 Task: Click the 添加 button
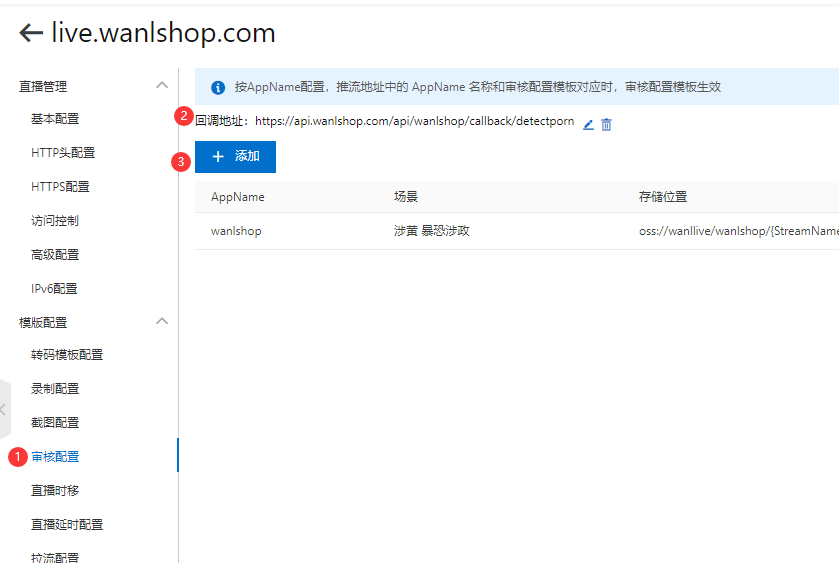coord(235,157)
